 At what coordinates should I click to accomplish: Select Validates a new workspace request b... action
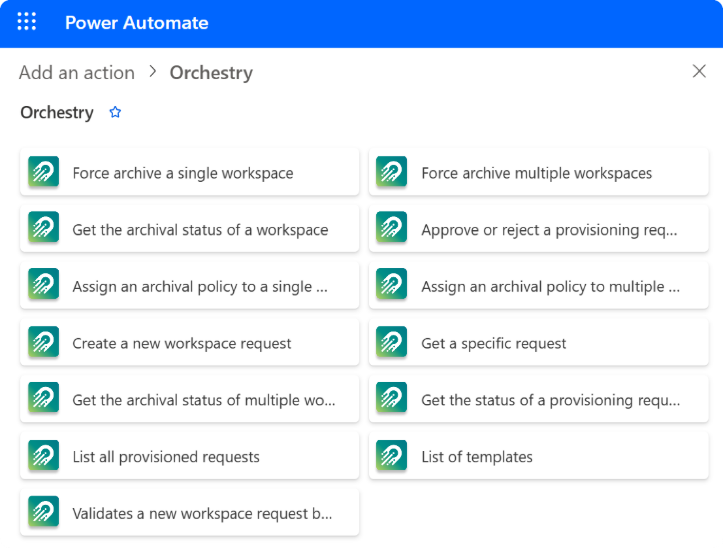pyautogui.click(x=190, y=513)
